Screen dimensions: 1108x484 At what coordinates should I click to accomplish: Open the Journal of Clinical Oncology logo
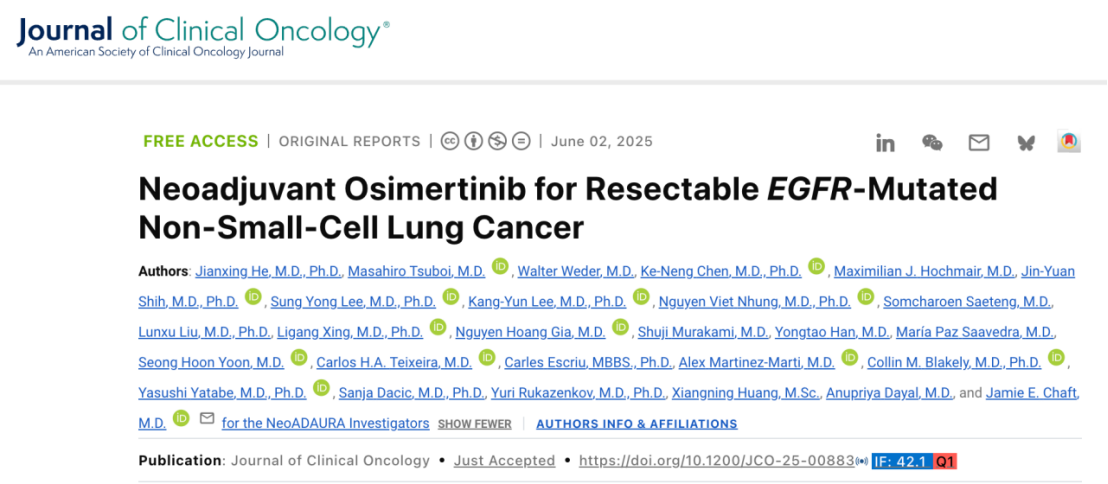pyautogui.click(x=202, y=37)
